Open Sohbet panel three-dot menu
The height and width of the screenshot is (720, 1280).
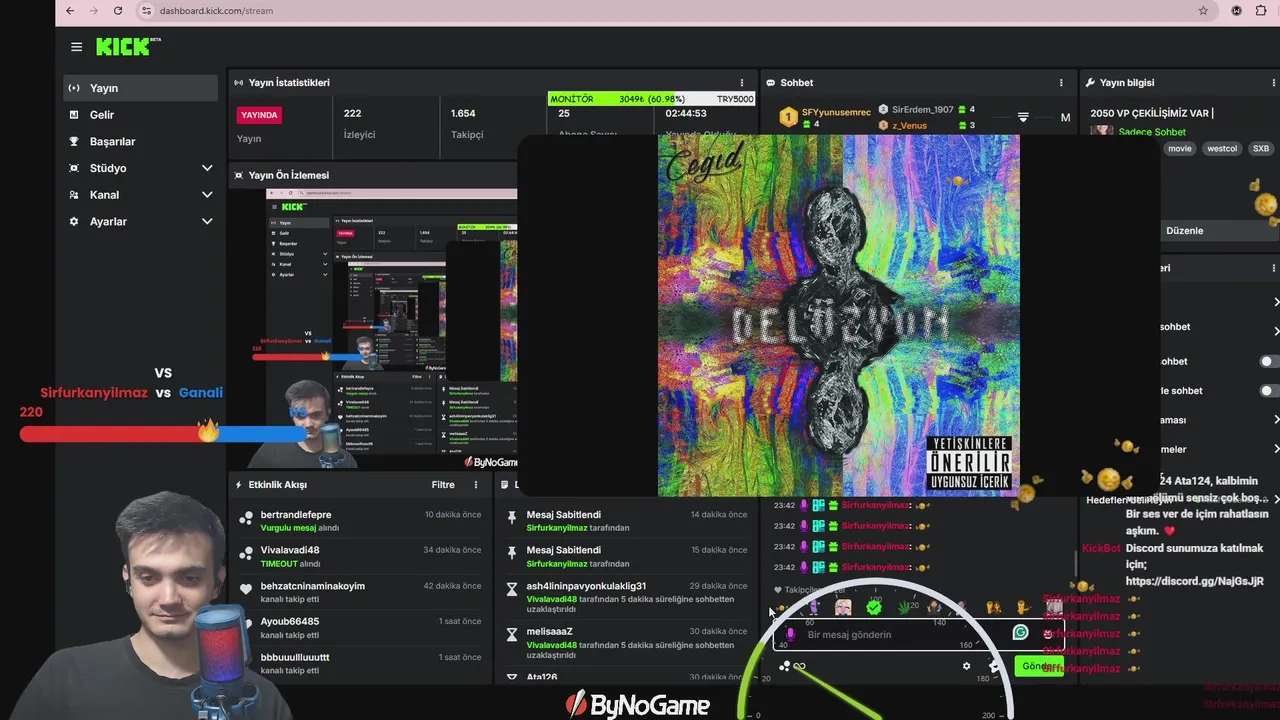[x=1061, y=82]
